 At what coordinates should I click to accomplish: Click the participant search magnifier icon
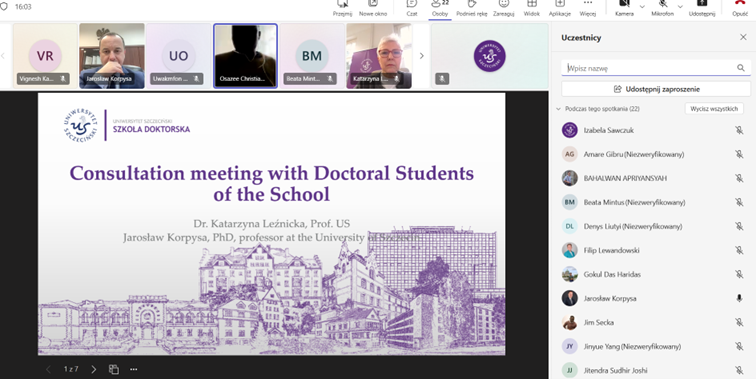741,68
